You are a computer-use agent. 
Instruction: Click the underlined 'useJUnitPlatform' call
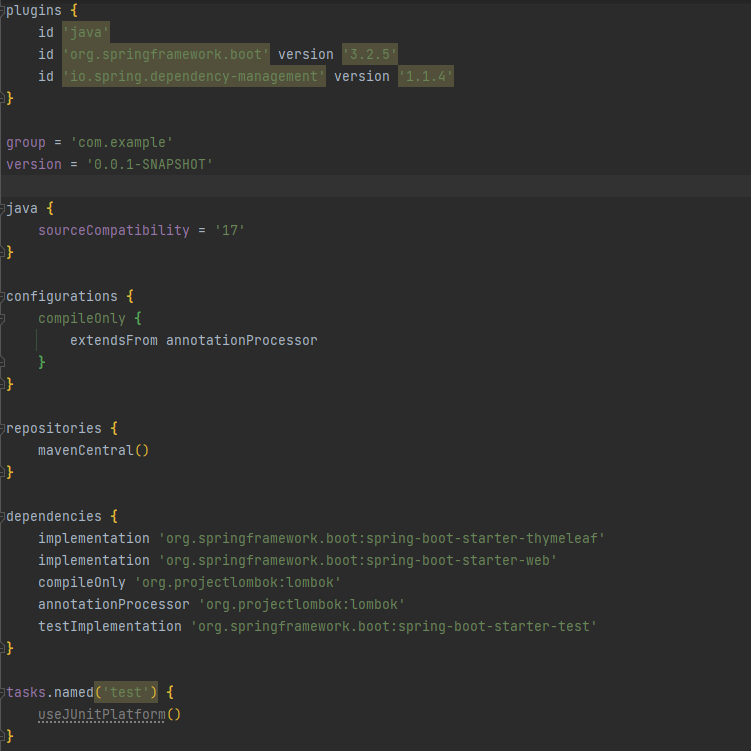102,714
